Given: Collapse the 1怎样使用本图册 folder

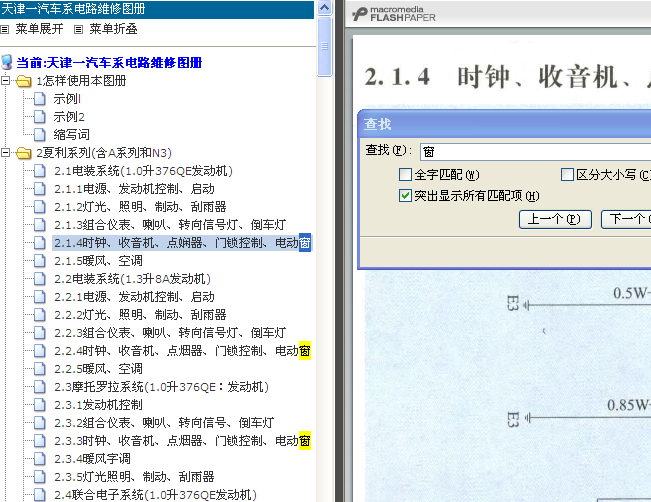Looking at the screenshot, I should (x=5, y=81).
